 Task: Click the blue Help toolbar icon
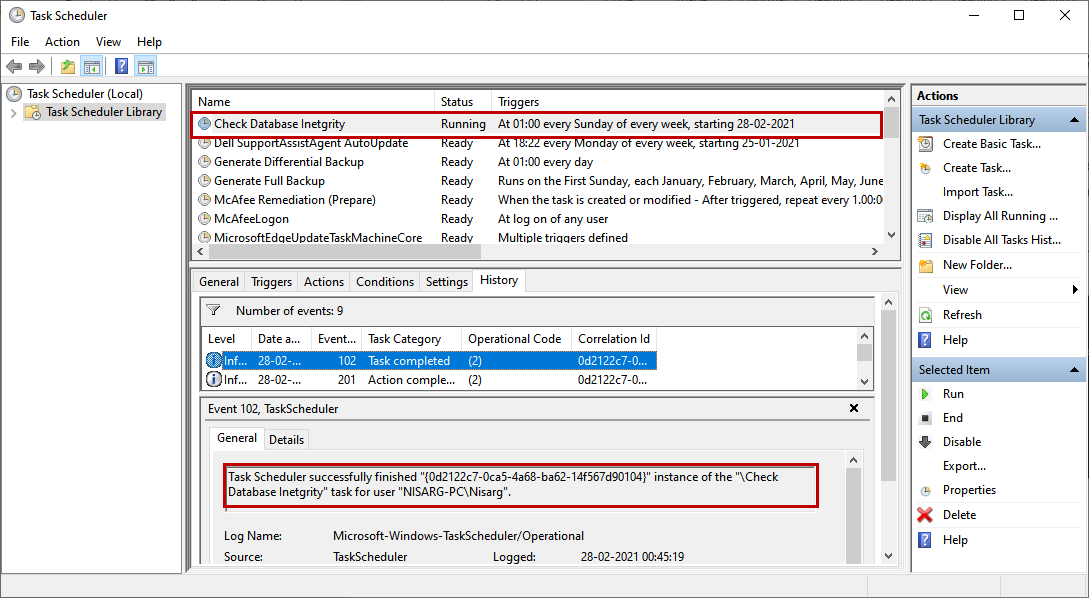tap(122, 67)
